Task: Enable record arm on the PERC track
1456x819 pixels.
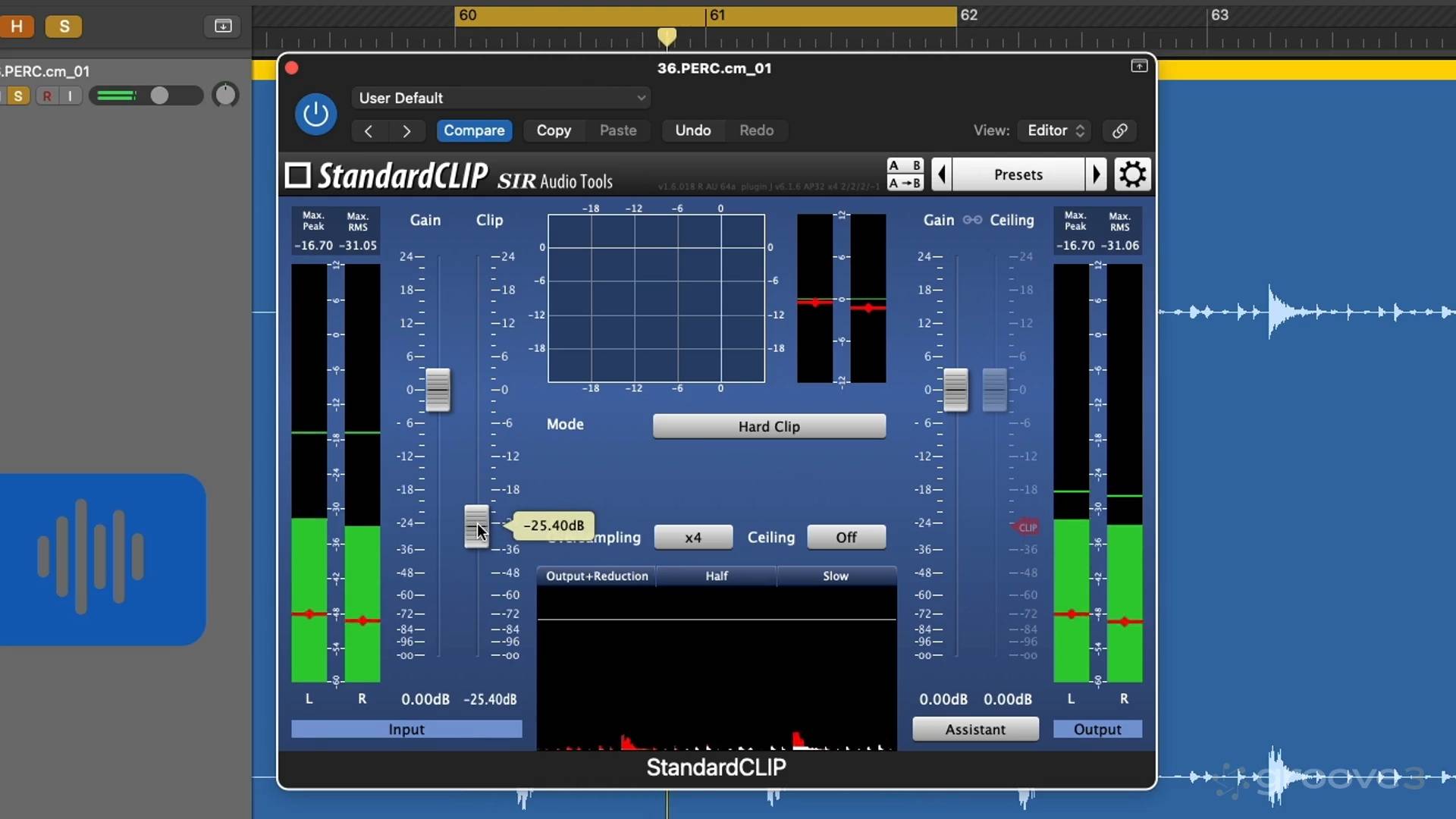Action: click(47, 95)
